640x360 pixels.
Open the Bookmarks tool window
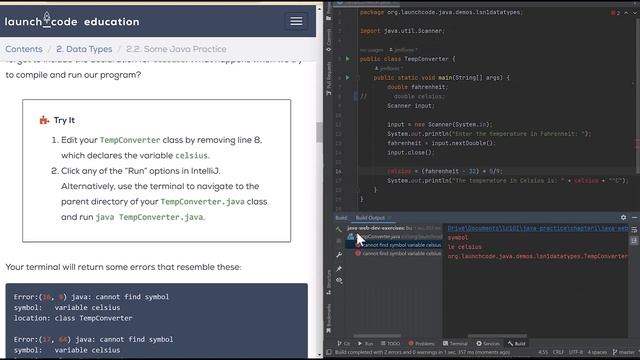click(329, 318)
